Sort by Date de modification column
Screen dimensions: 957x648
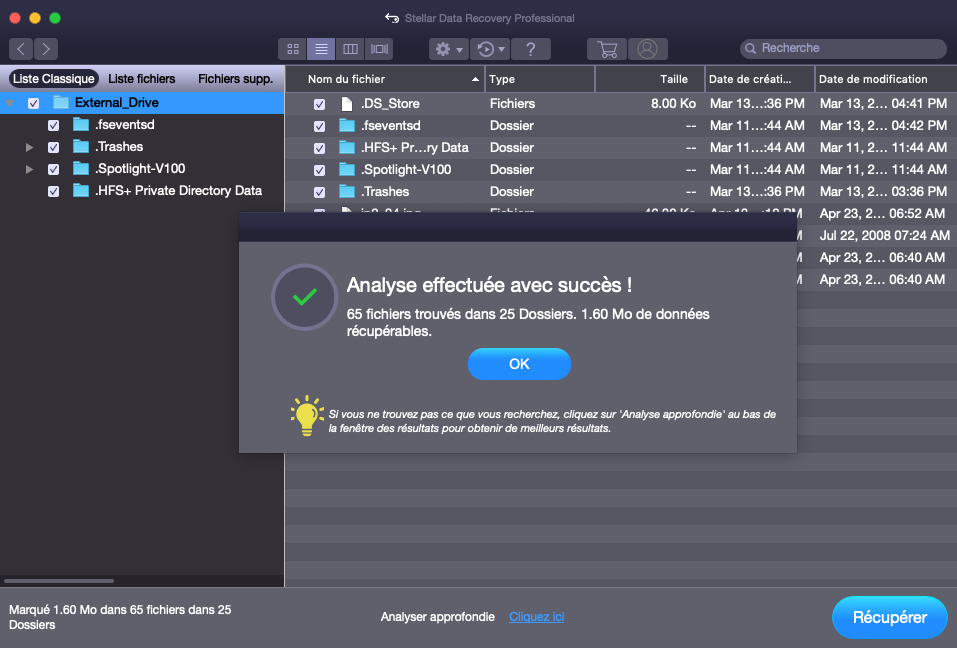click(886, 79)
